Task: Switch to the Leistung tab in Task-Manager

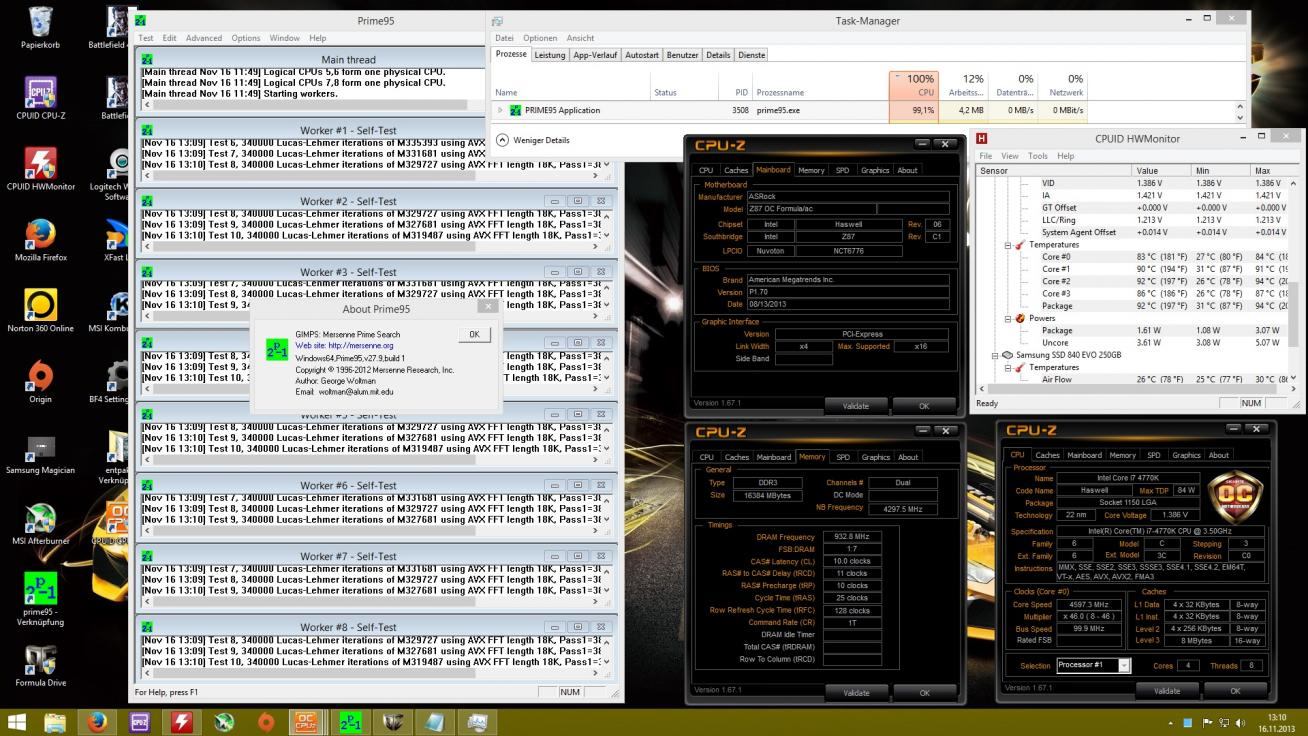Action: [549, 55]
